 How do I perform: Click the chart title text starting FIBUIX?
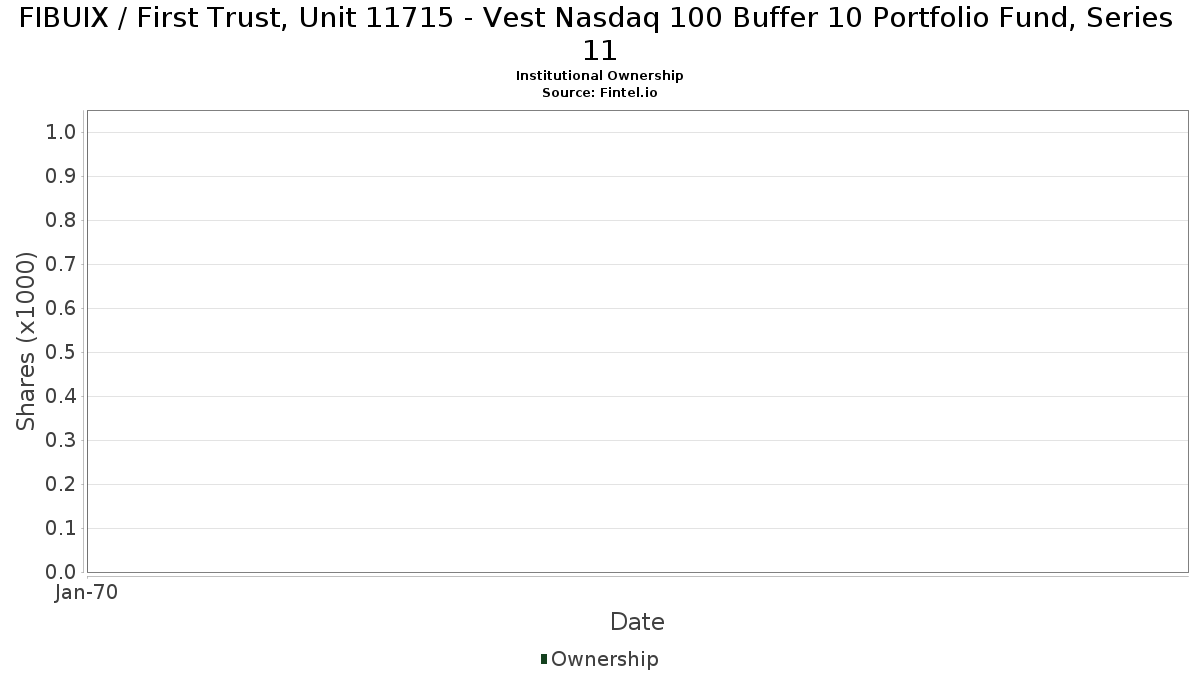pyautogui.click(x=596, y=18)
